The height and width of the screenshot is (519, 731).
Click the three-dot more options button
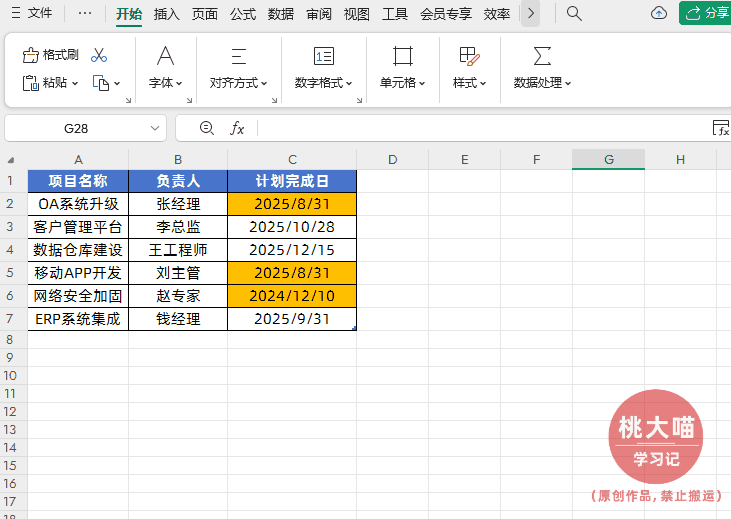coord(85,13)
